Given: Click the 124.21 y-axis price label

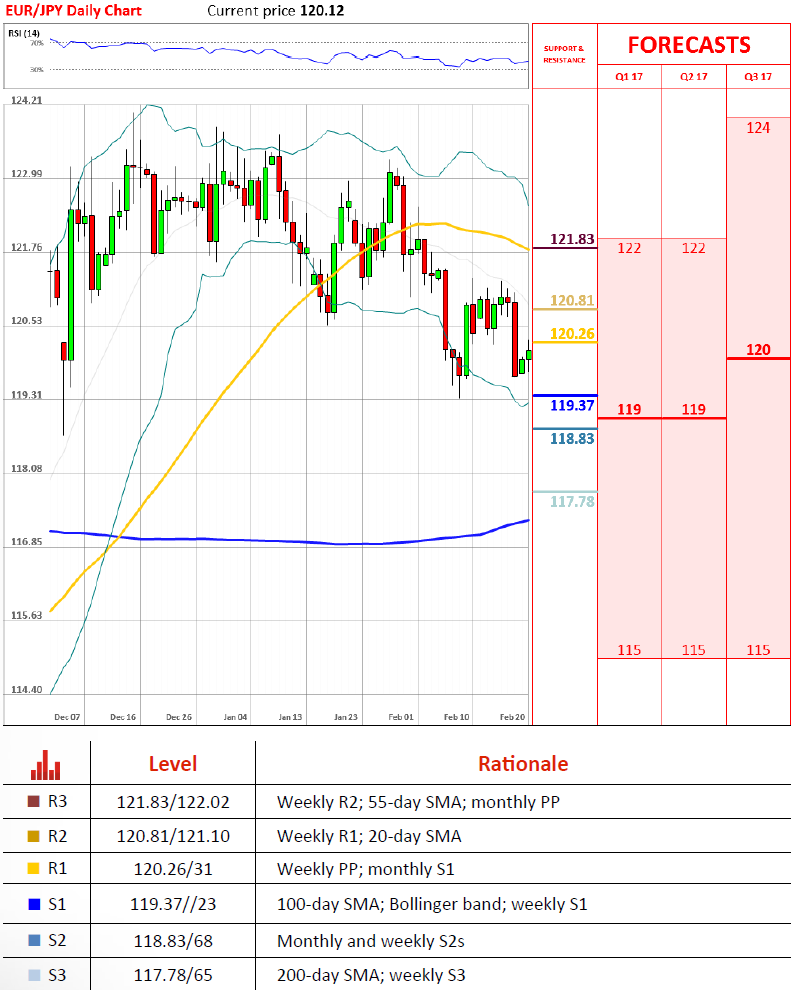Looking at the screenshot, I should [x=27, y=100].
